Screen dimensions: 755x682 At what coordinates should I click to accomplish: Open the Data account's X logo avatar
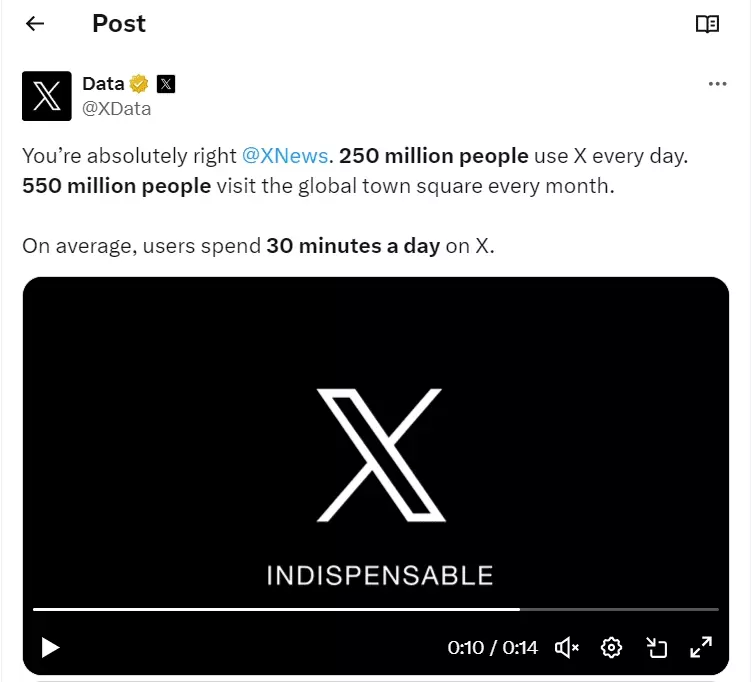(x=47, y=96)
